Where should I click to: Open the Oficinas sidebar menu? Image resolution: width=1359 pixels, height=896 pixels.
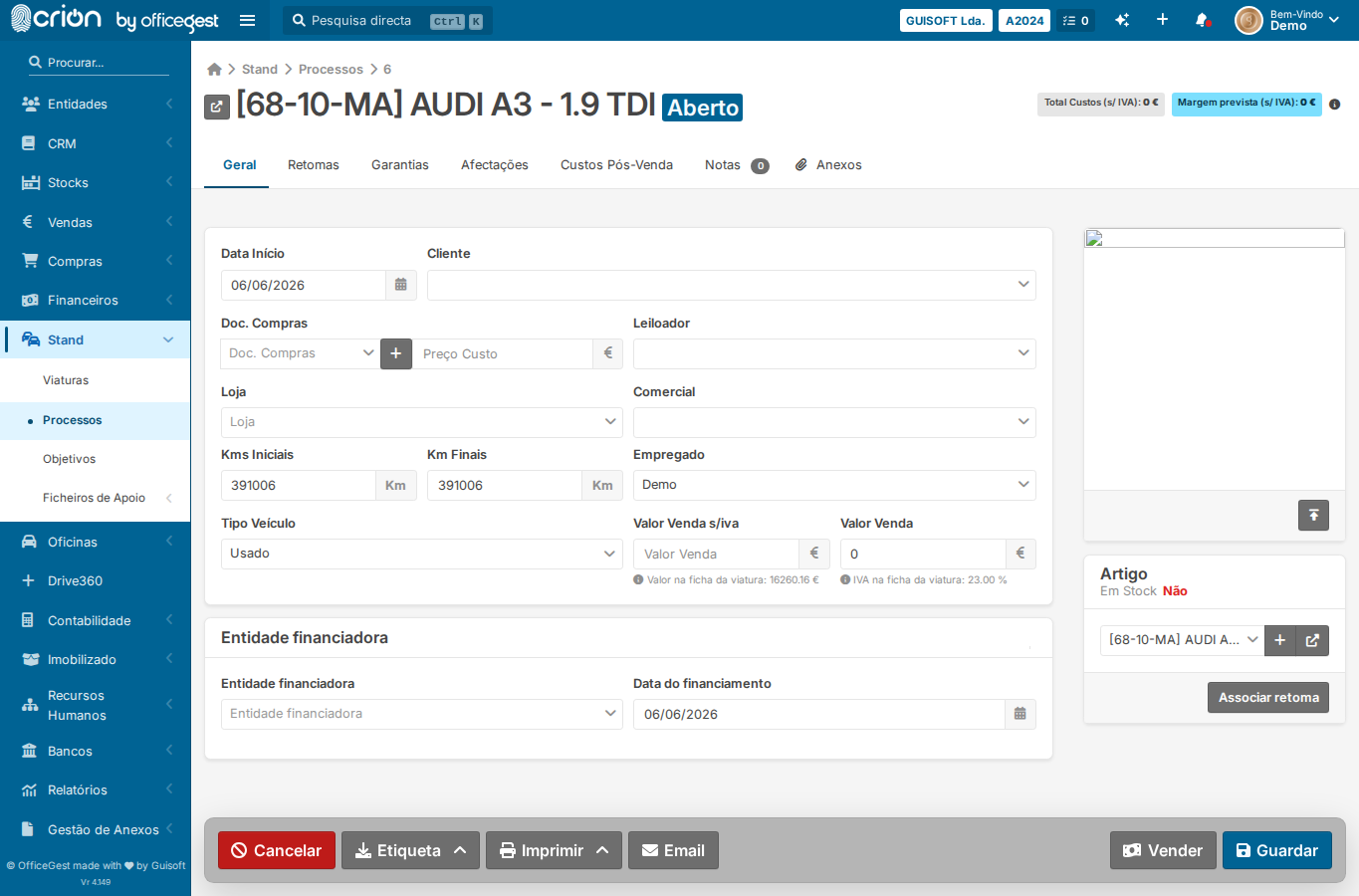click(96, 542)
